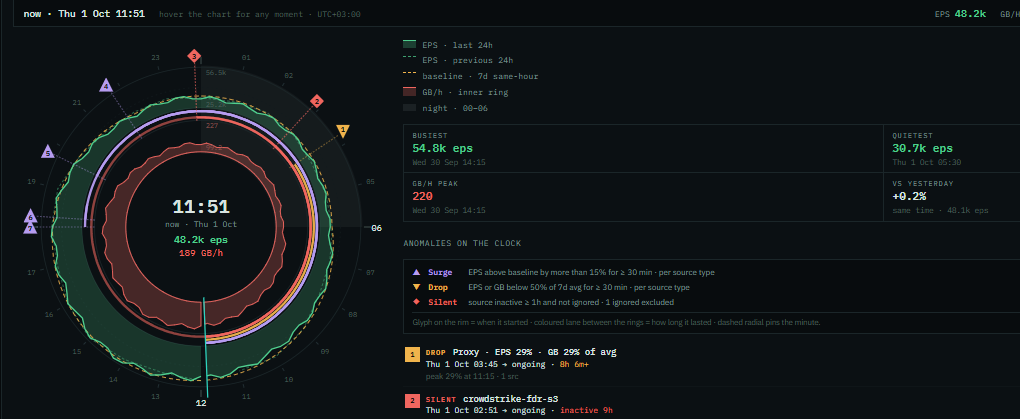Click the 8h 6m+ duration of Proxy drop
This screenshot has height=419, width=1020.
[x=572, y=364]
